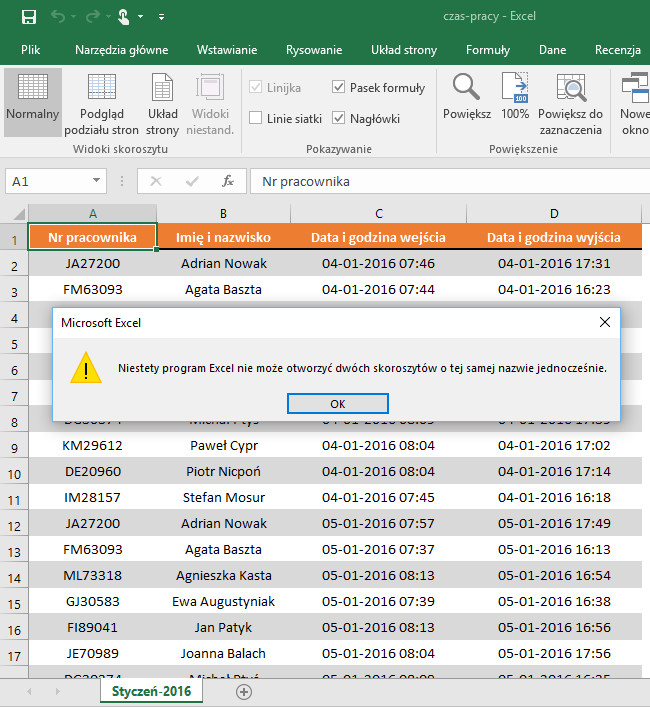The width and height of the screenshot is (650, 707).
Task: Click the Save icon in the title bar
Action: click(28, 17)
